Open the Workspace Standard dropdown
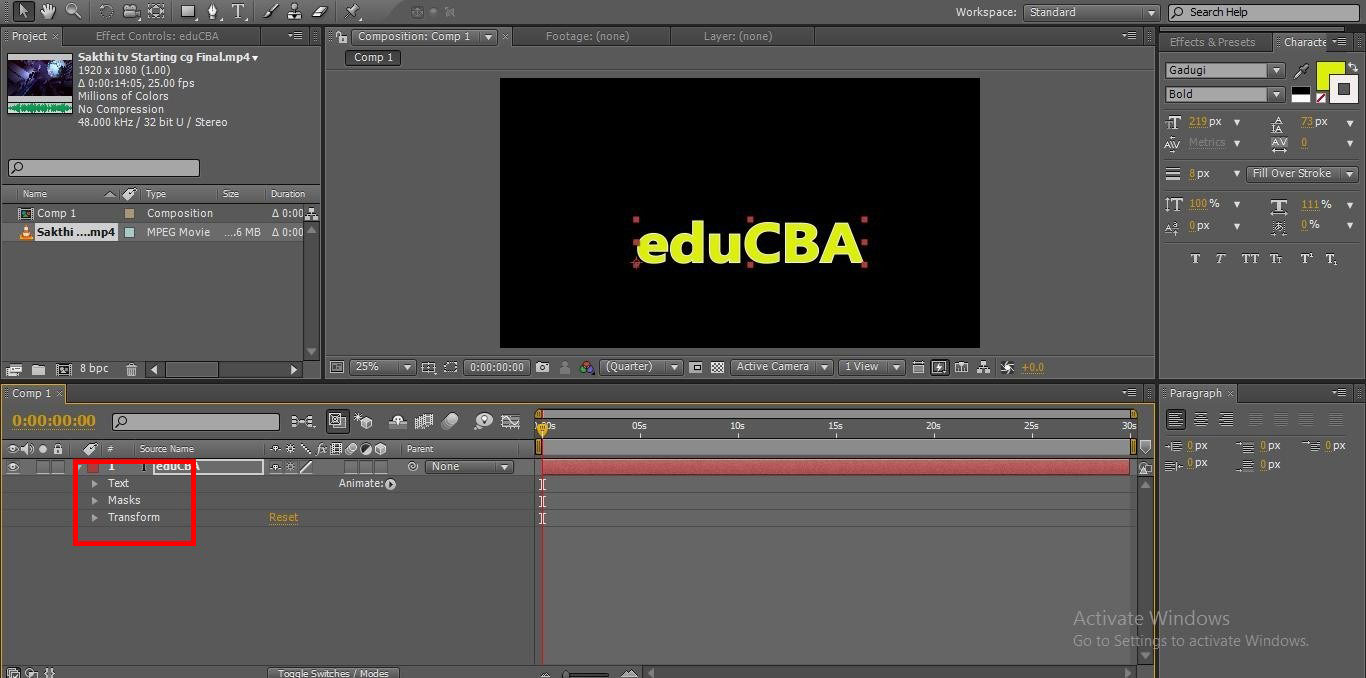The width and height of the screenshot is (1366, 678). click(x=1090, y=12)
